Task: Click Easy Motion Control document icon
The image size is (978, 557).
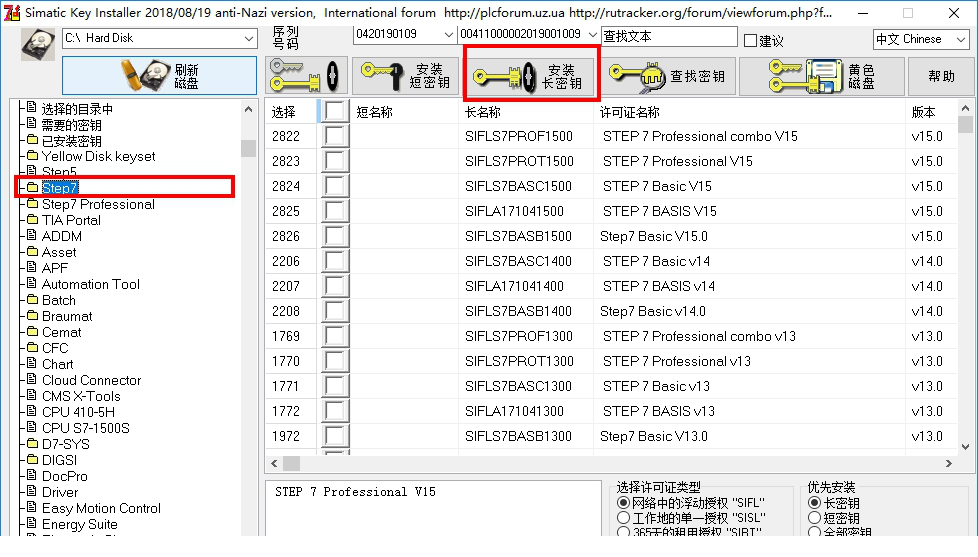Action: [x=32, y=507]
